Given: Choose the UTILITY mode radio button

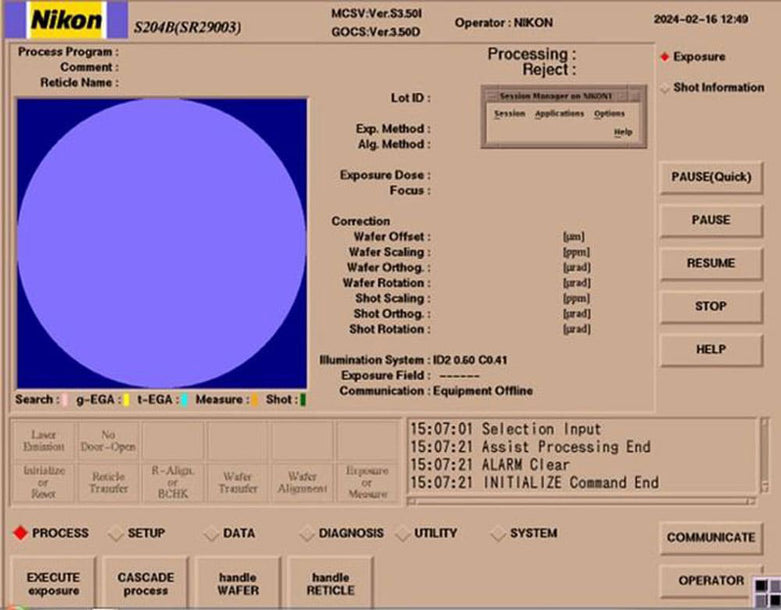Looking at the screenshot, I should [x=403, y=534].
